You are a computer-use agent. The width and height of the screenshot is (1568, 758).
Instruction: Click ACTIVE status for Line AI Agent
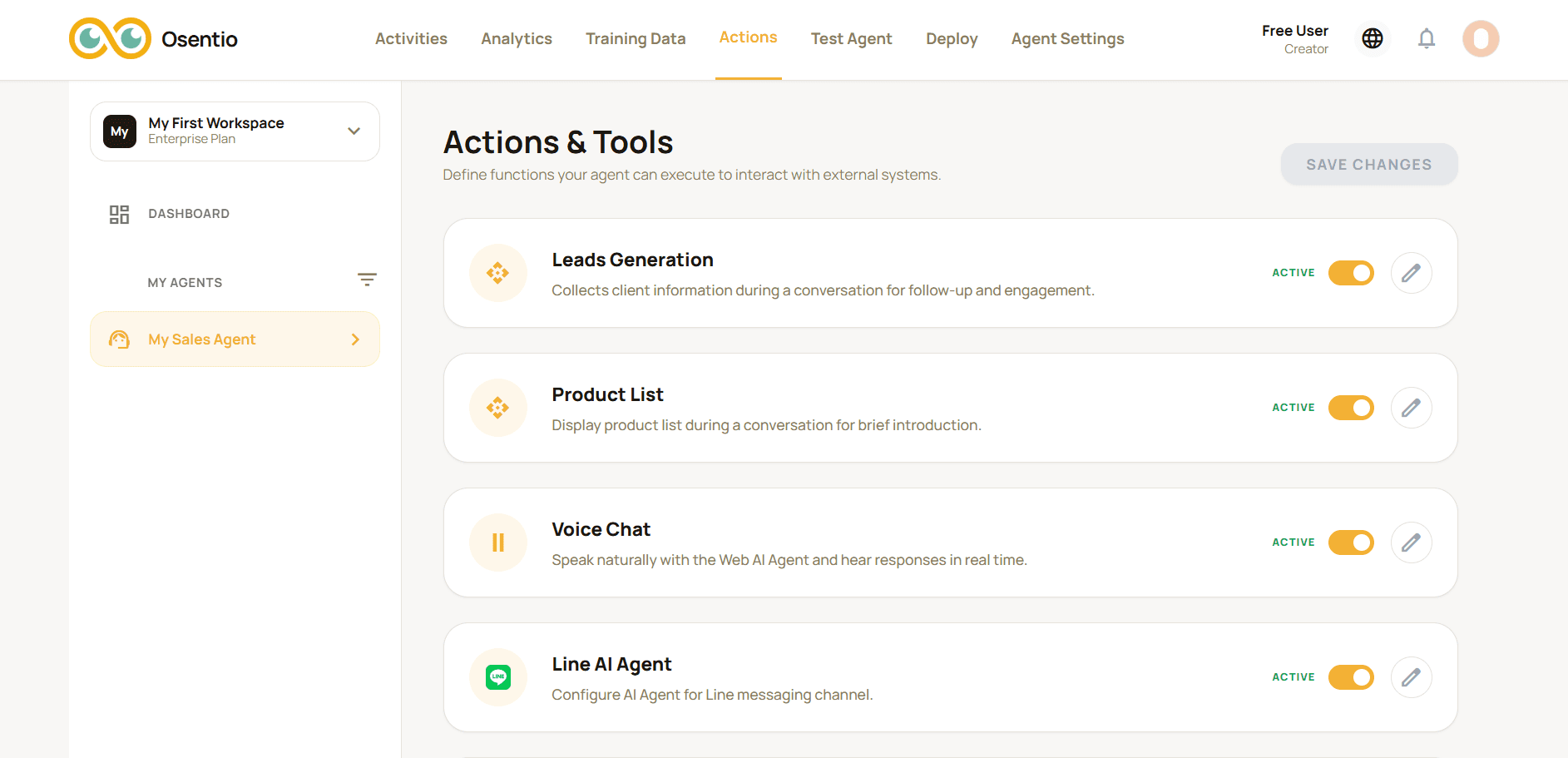tap(1293, 677)
